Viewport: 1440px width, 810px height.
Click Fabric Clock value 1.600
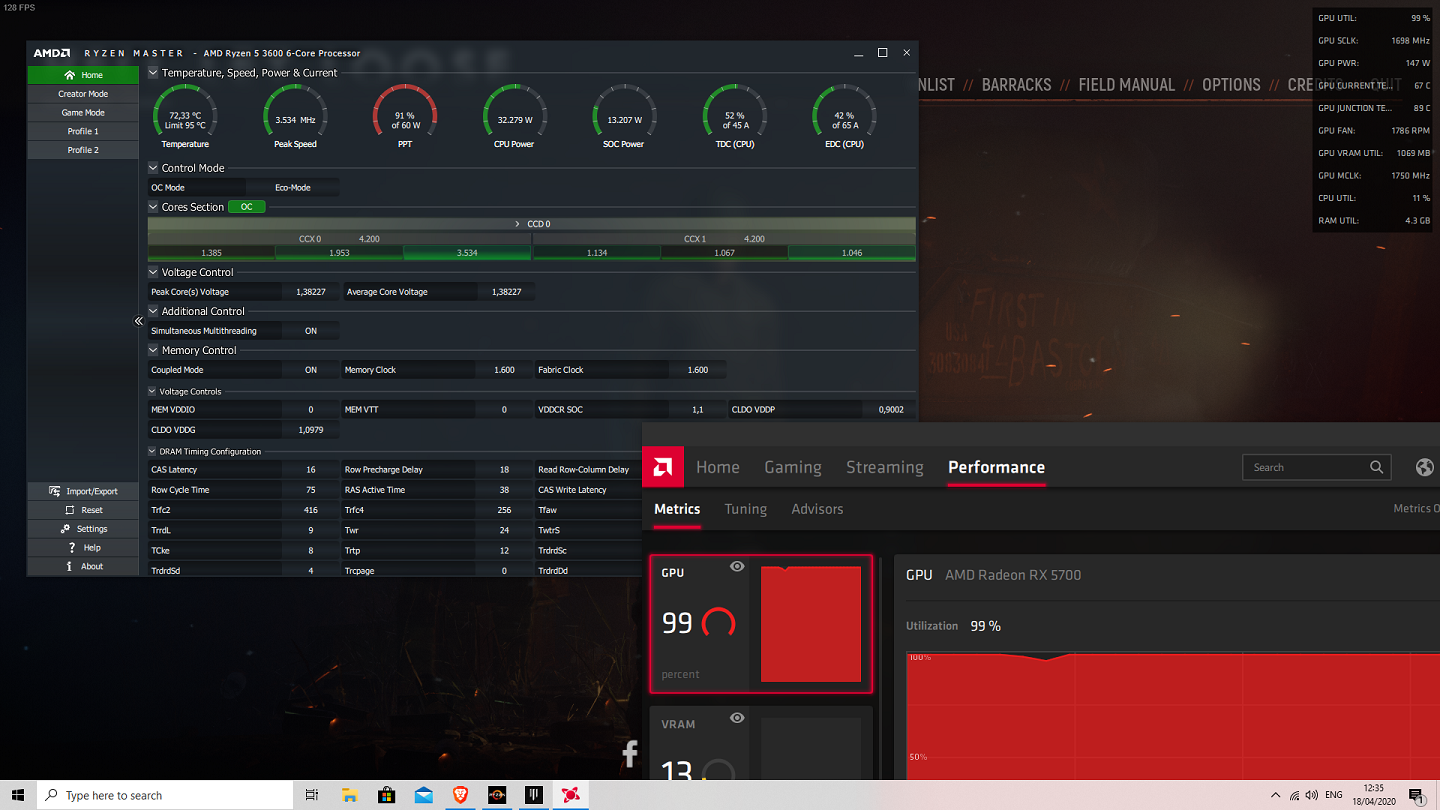698,370
